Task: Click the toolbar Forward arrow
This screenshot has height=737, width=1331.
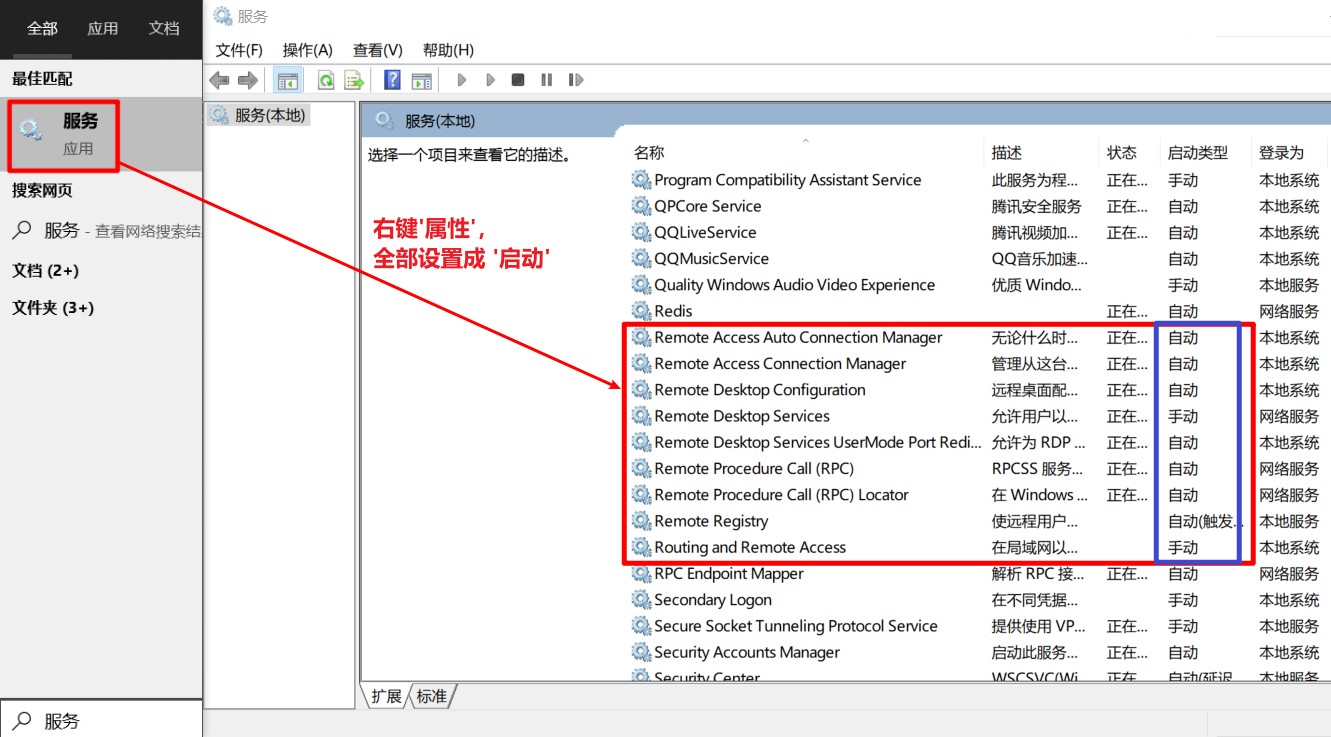Action: [248, 80]
